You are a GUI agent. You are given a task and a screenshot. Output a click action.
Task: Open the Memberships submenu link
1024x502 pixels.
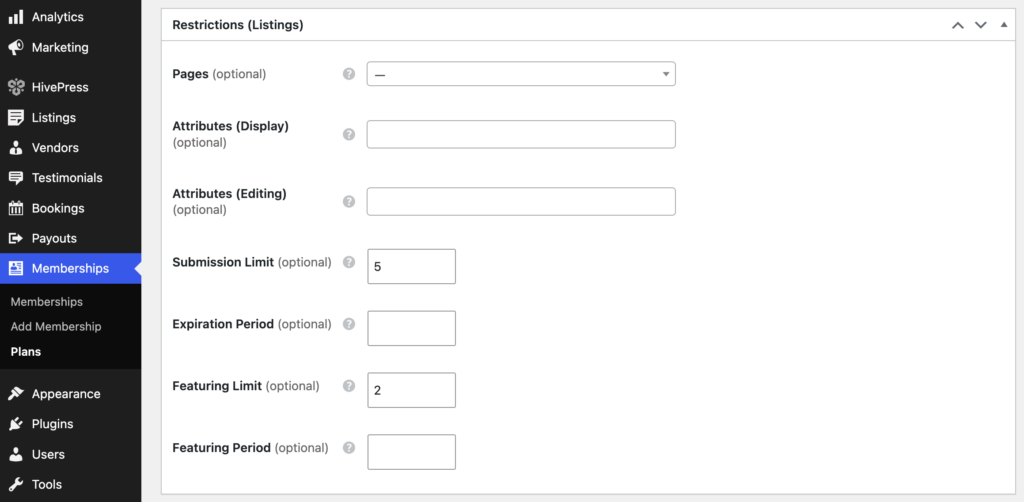pos(47,302)
